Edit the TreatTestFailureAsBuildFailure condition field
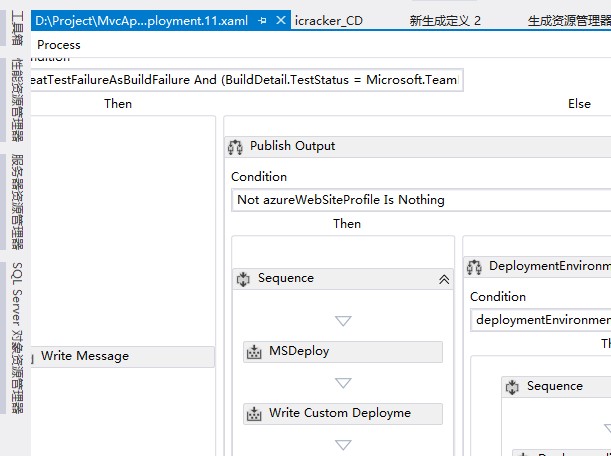Image resolution: width=611 pixels, height=456 pixels. 247,80
